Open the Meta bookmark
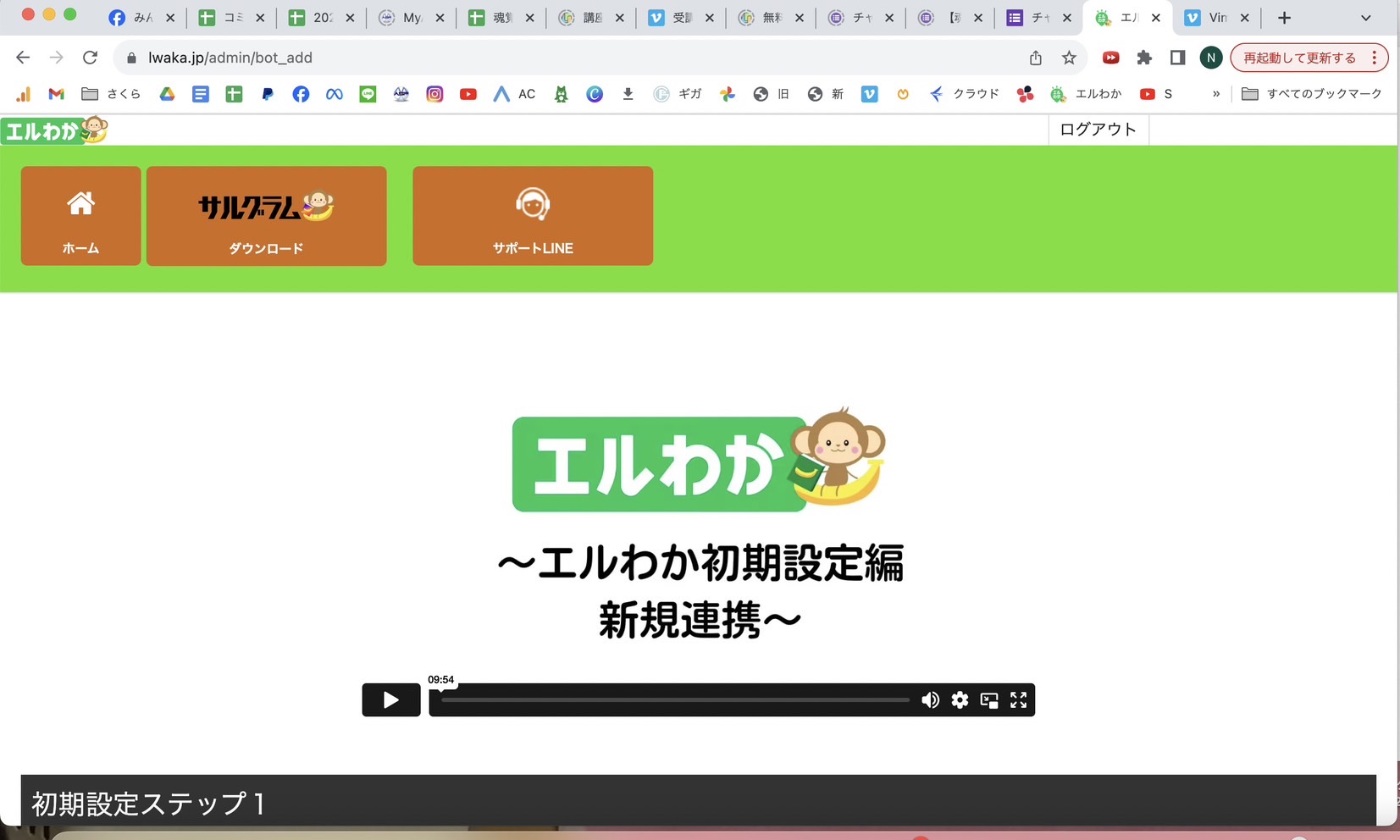Viewport: 1400px width, 840px height. pos(335,94)
